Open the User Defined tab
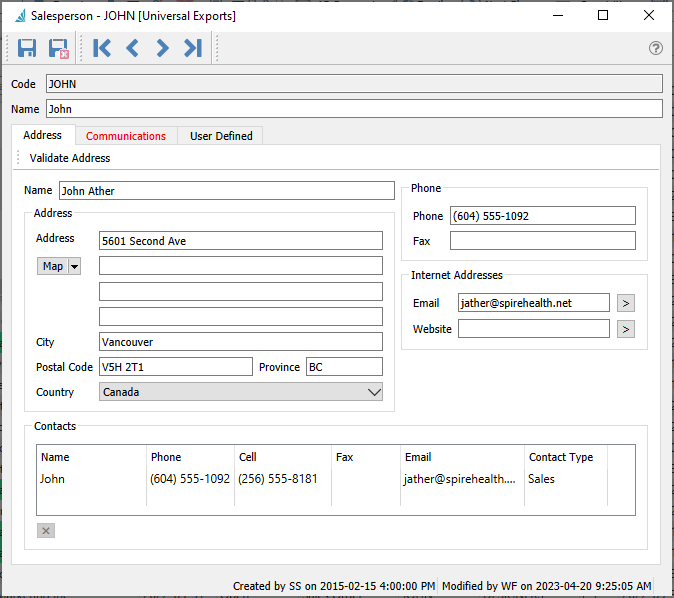Screen dimensions: 674x598 pos(221,136)
